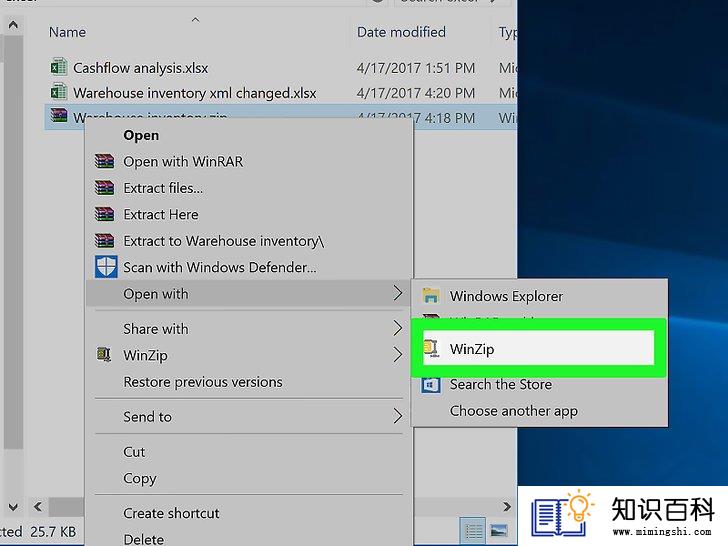Select Warehouse inventory xml changed.xlsx file
Screen dimensions: 728x546
coord(195,93)
